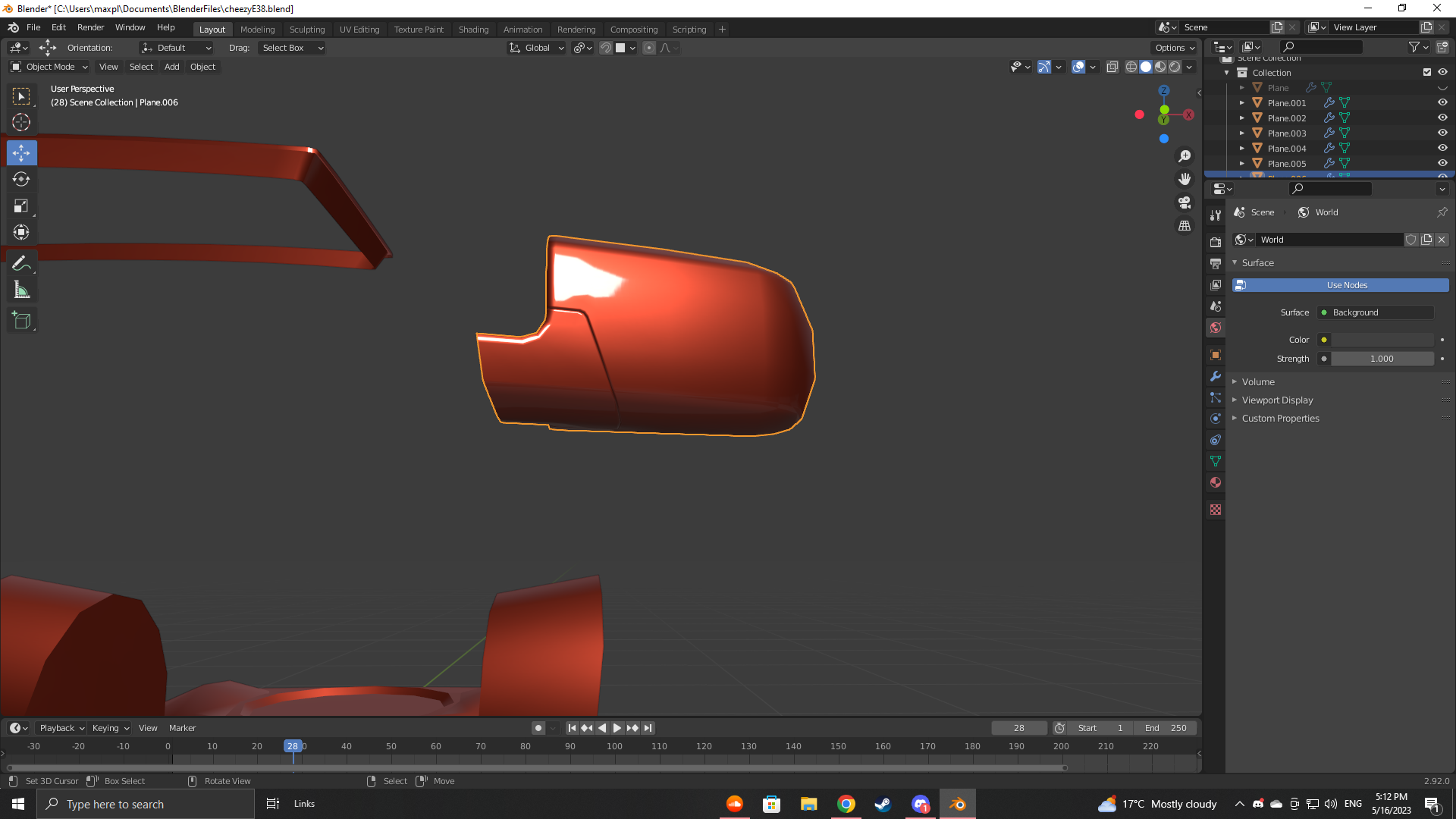Open Modifier properties wrench tab
This screenshot has width=1456, height=819.
click(x=1216, y=377)
